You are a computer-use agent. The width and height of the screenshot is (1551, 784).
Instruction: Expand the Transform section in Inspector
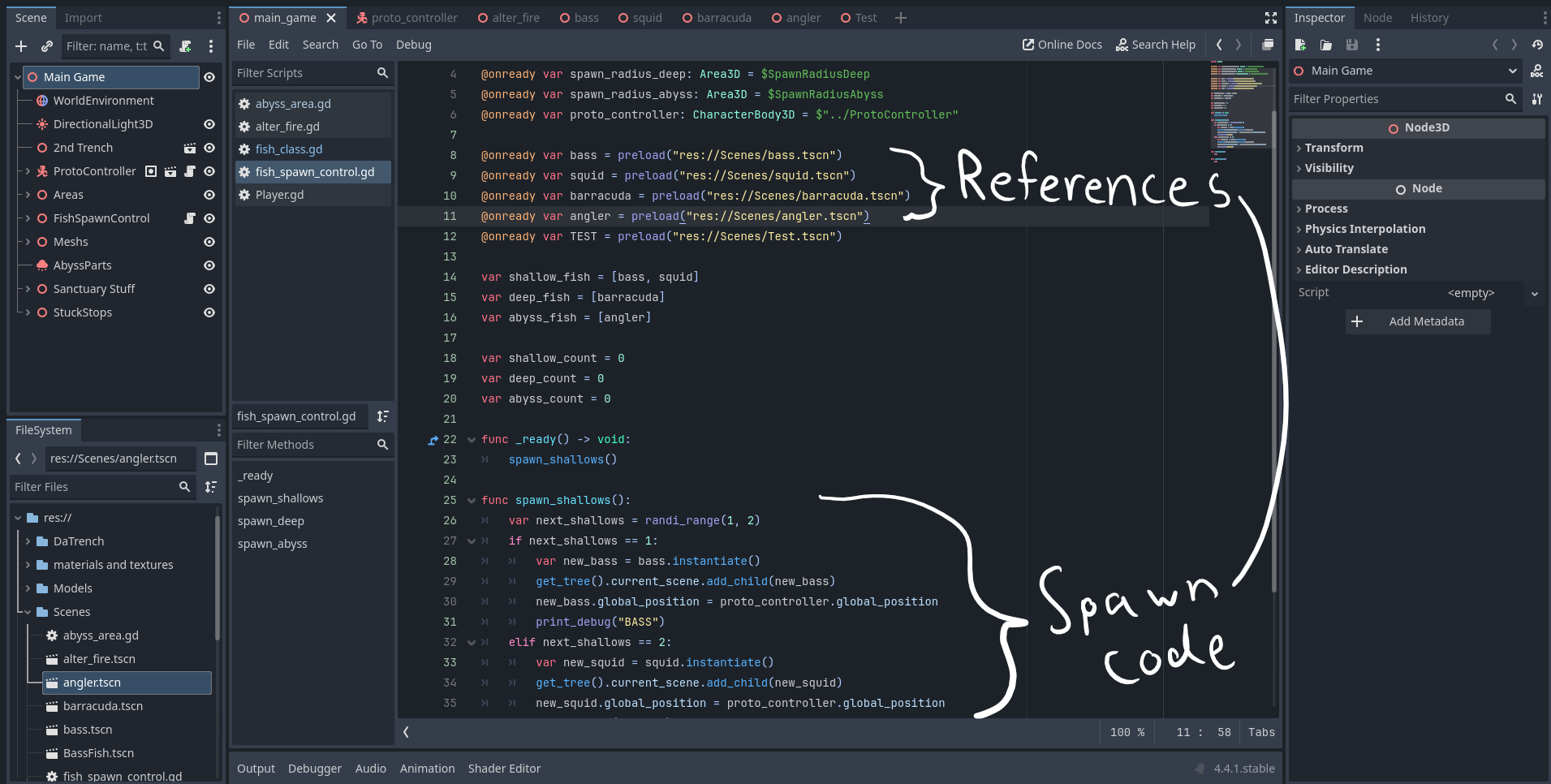pos(1333,148)
